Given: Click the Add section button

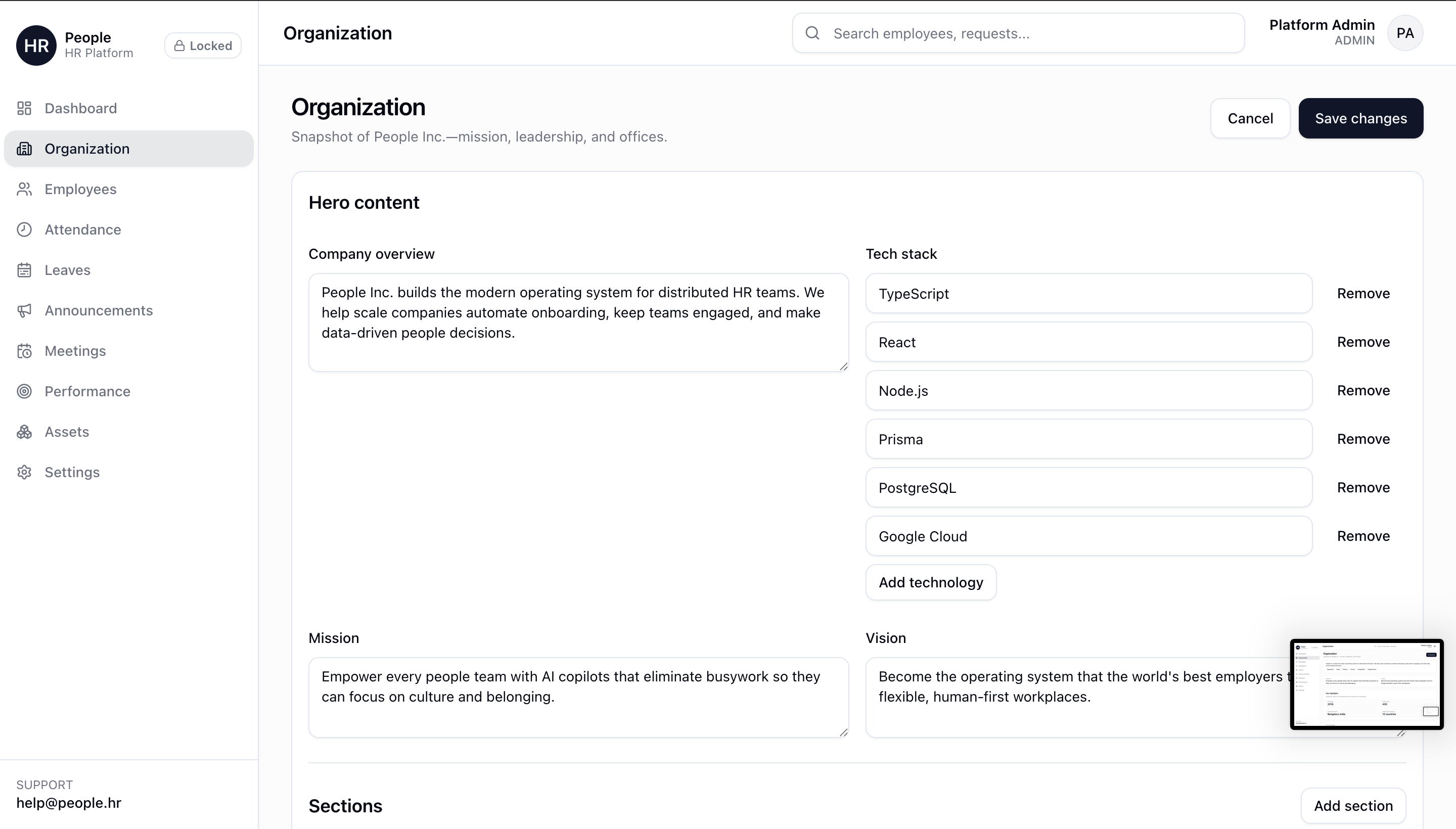Looking at the screenshot, I should (1353, 806).
